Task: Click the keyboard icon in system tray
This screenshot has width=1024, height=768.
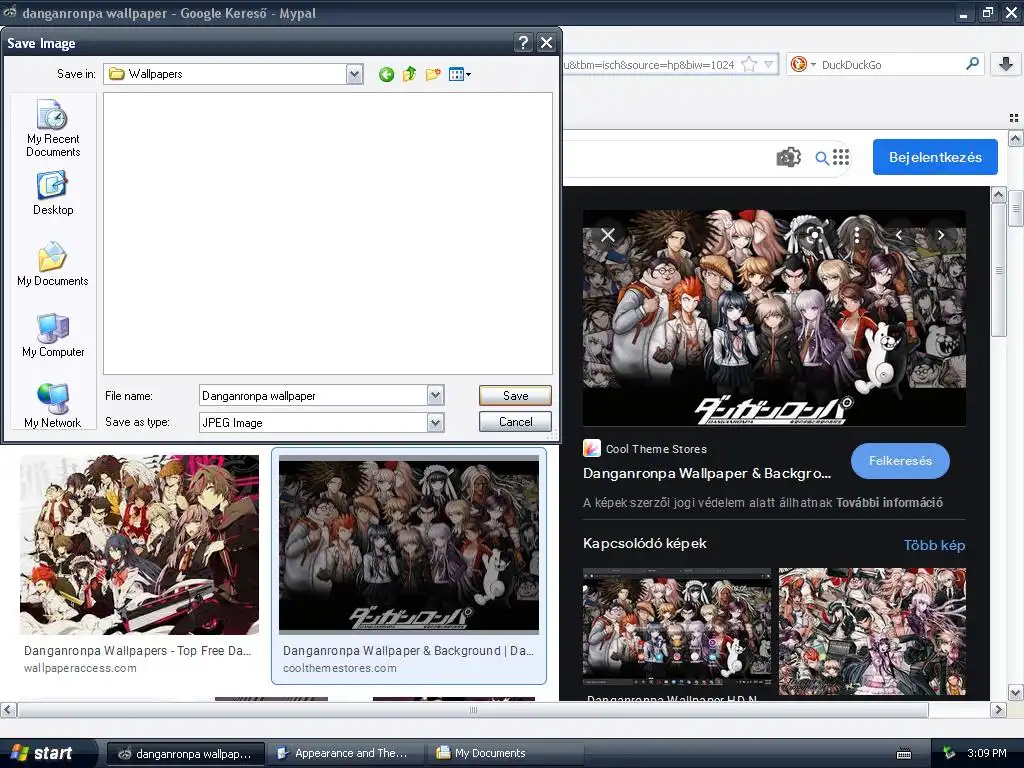Action: click(x=904, y=754)
